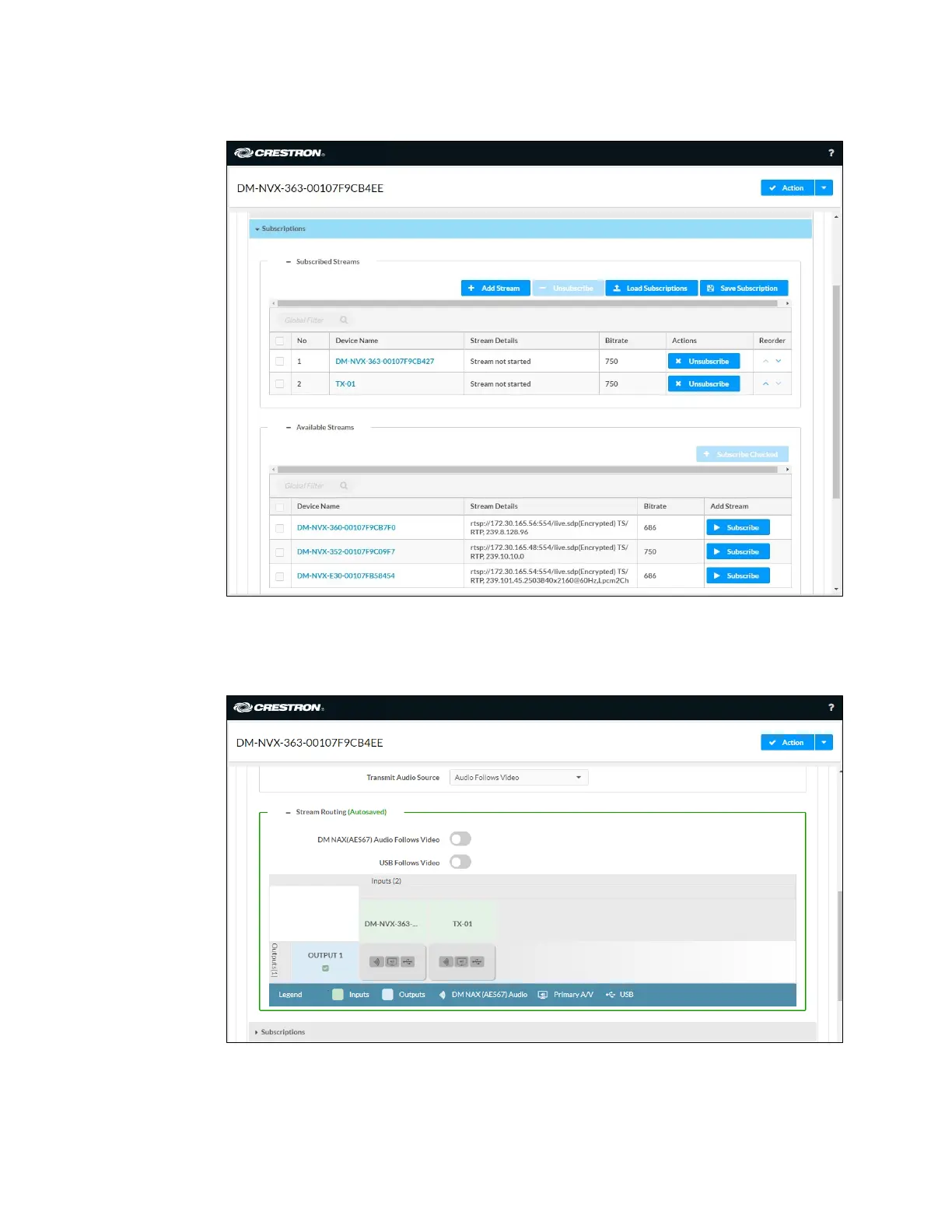Check subscribed stream TX-01 row
The image size is (952, 1232).
coord(279,383)
